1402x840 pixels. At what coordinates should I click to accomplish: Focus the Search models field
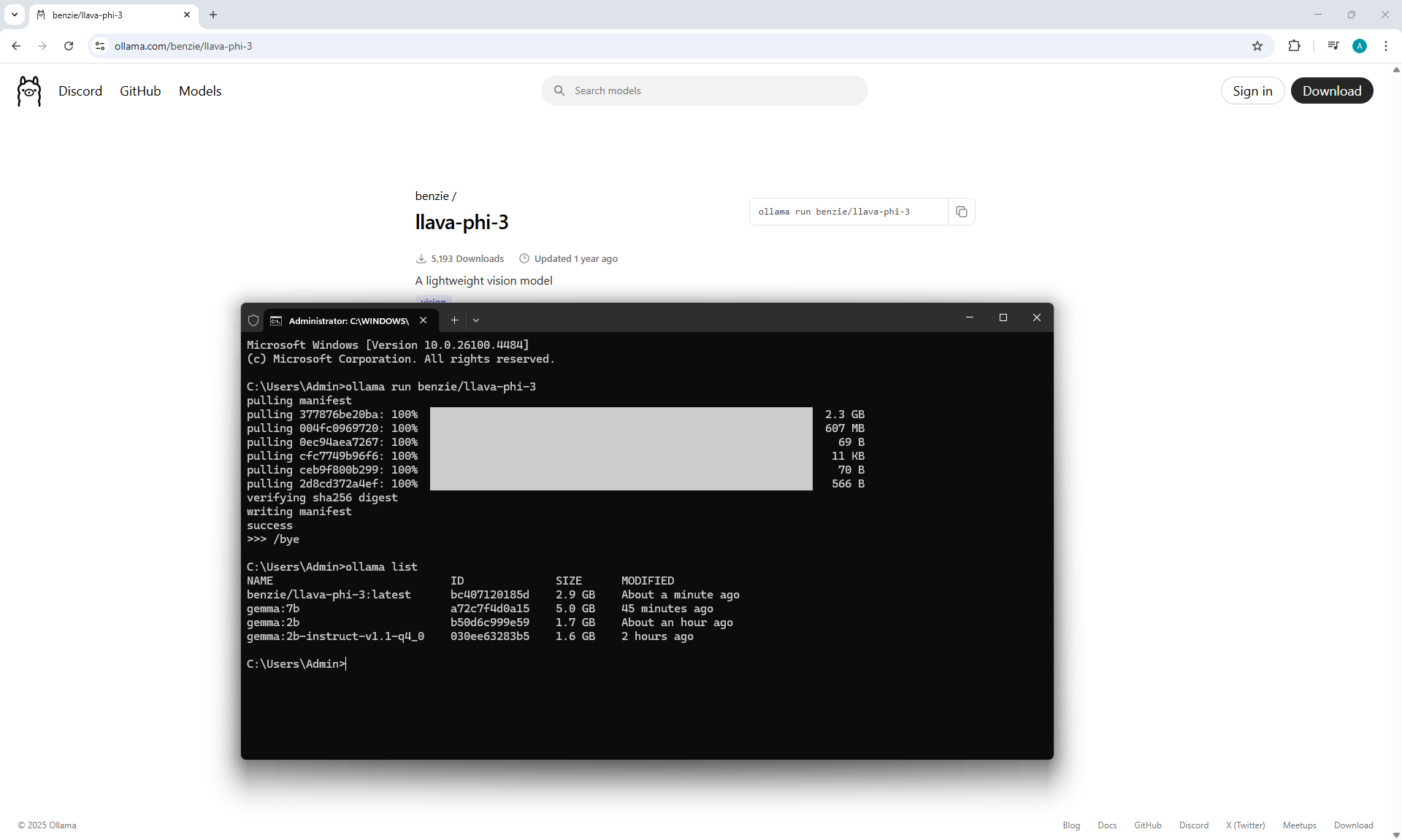pos(704,91)
